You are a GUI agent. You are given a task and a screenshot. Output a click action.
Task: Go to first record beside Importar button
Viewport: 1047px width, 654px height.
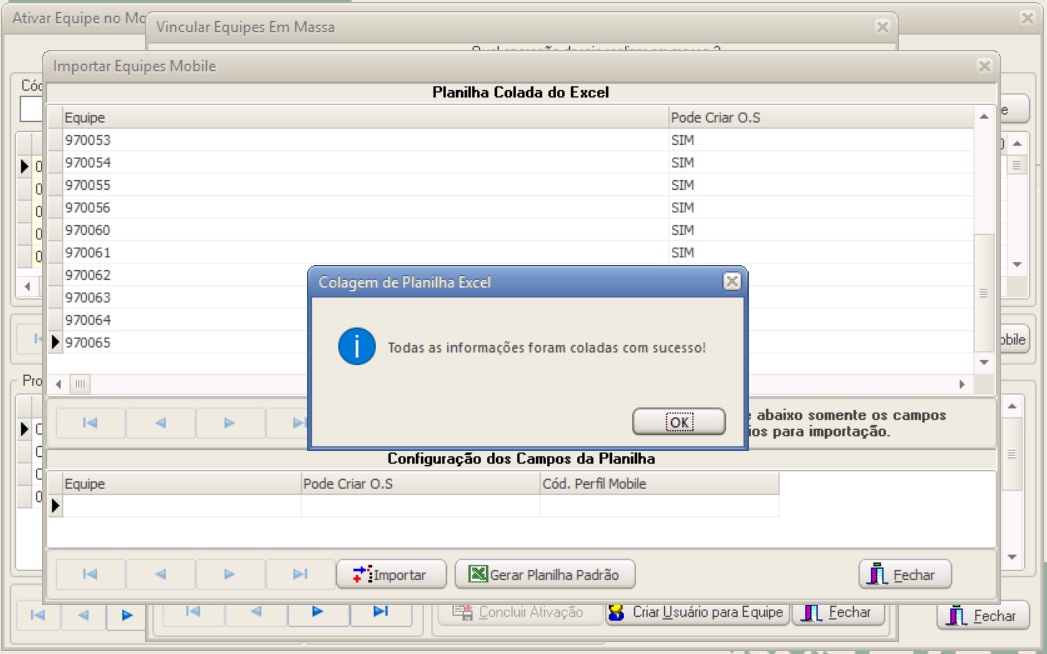pos(90,574)
